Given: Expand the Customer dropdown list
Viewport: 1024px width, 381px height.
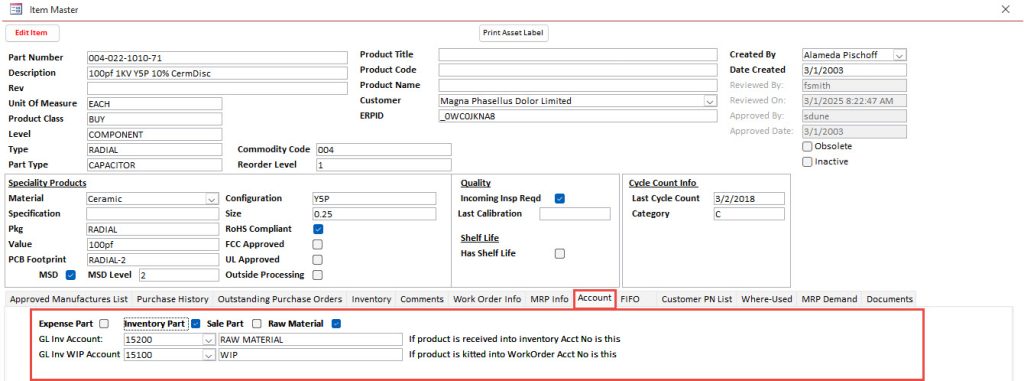Looking at the screenshot, I should [x=710, y=101].
